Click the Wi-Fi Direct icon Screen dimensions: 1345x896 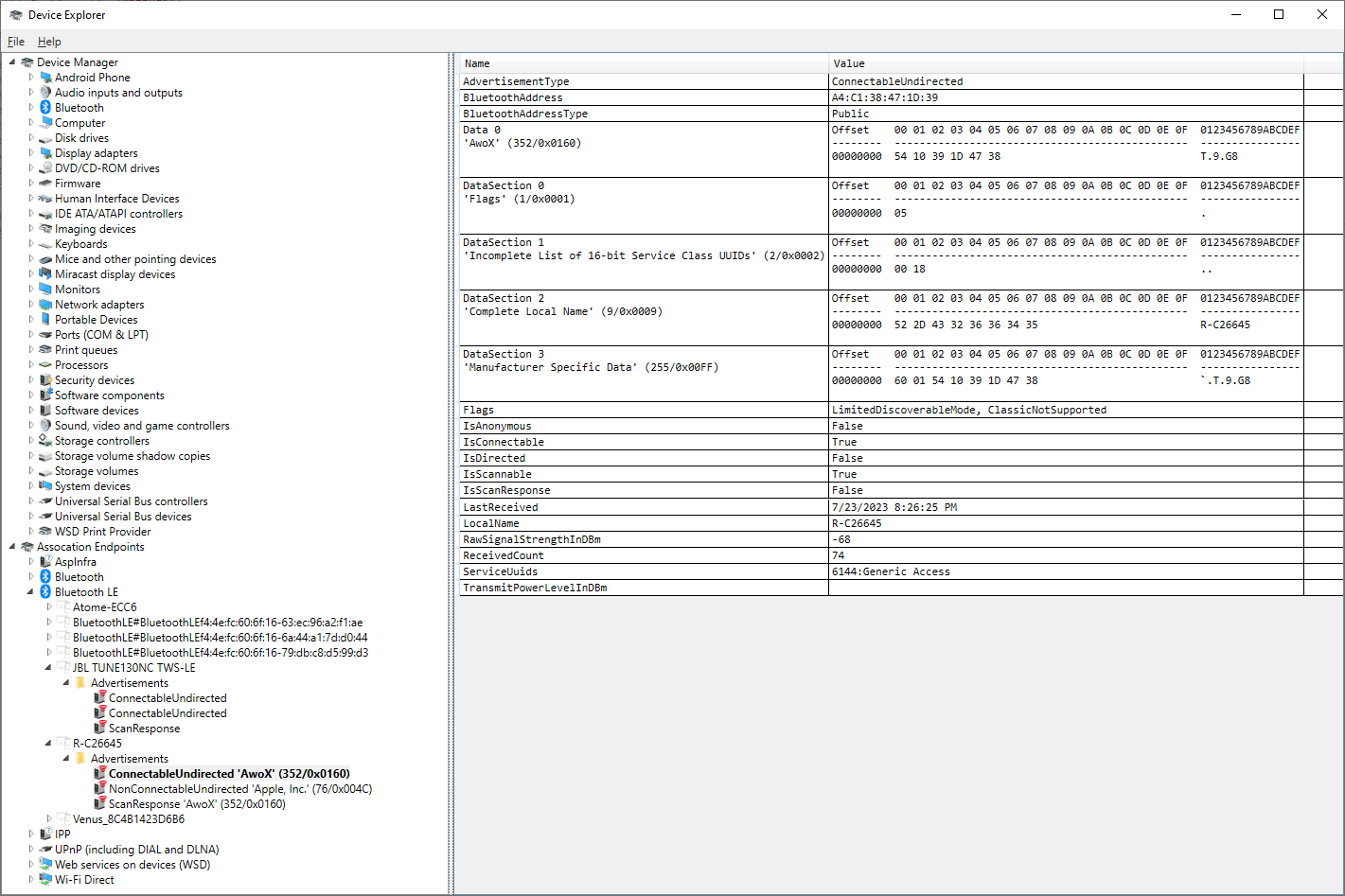pos(44,880)
